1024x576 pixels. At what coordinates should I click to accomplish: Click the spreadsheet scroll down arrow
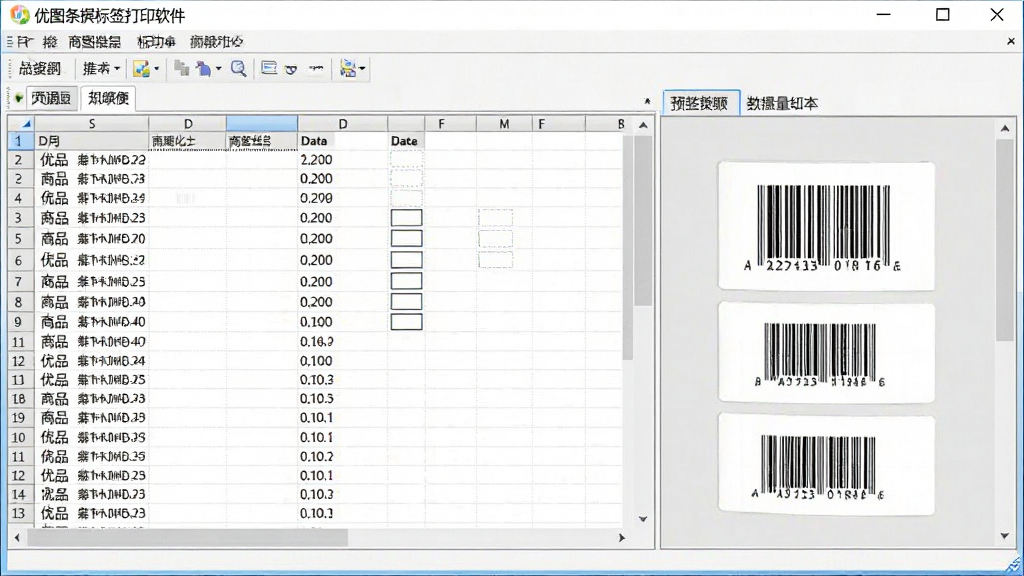click(x=643, y=519)
